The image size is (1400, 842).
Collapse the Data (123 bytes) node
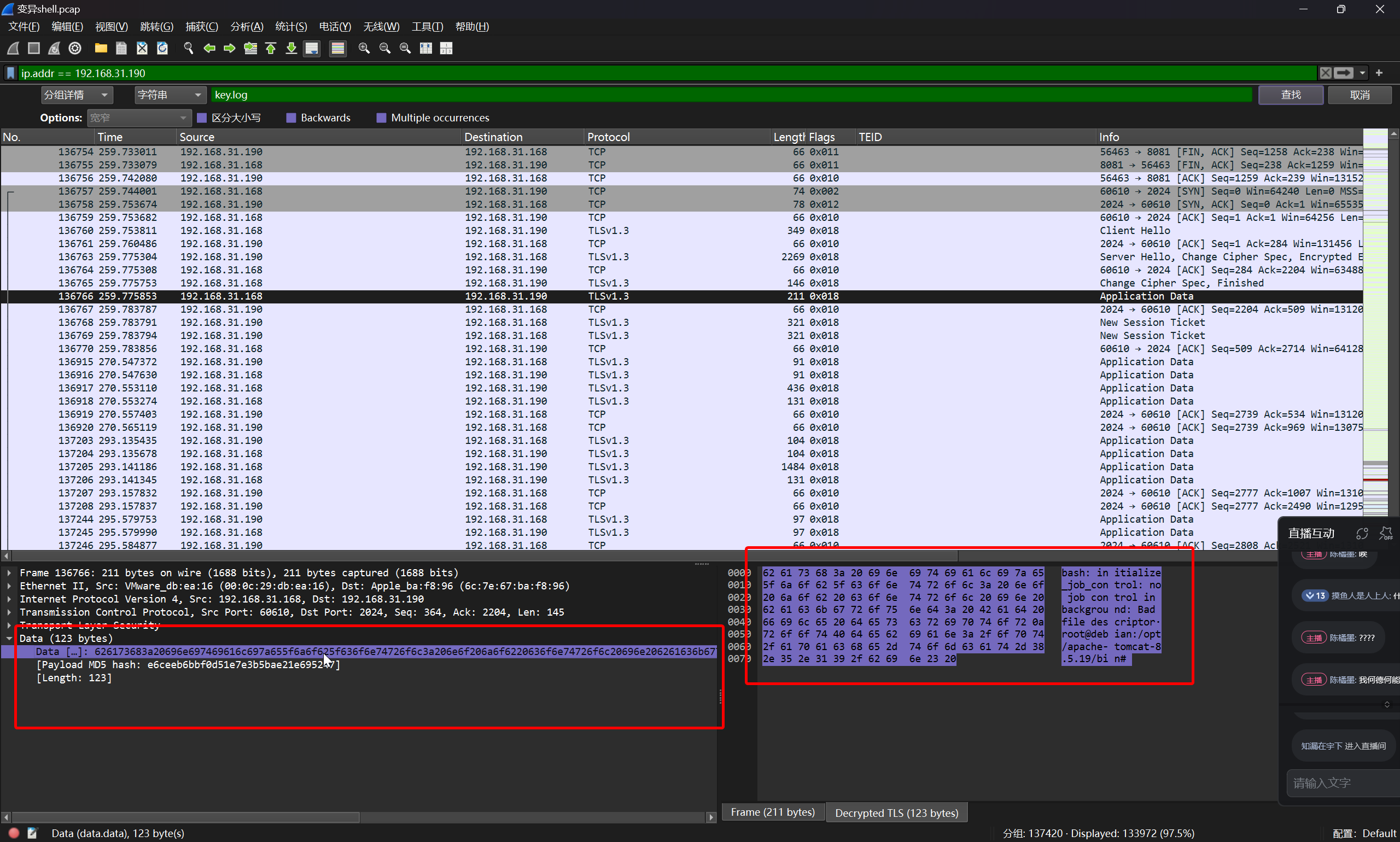[9, 638]
